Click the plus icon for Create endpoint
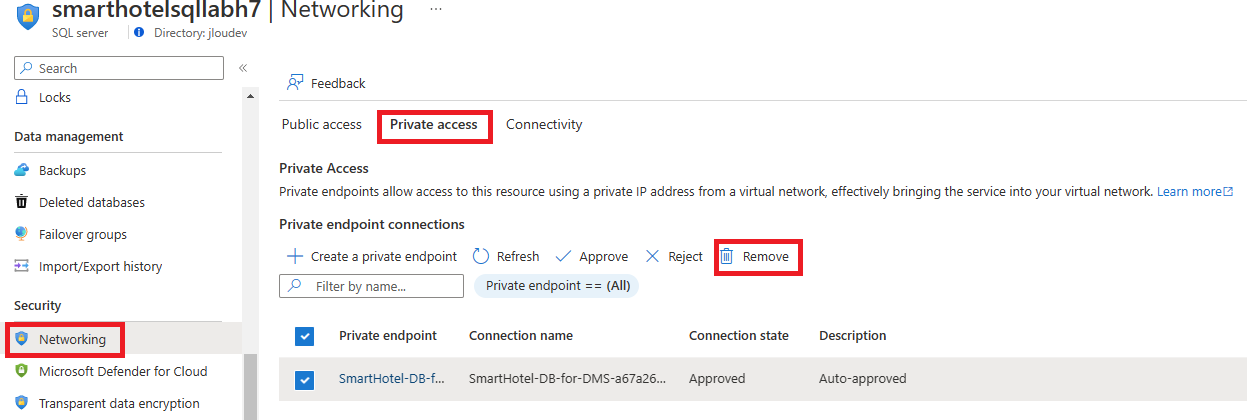 point(295,256)
